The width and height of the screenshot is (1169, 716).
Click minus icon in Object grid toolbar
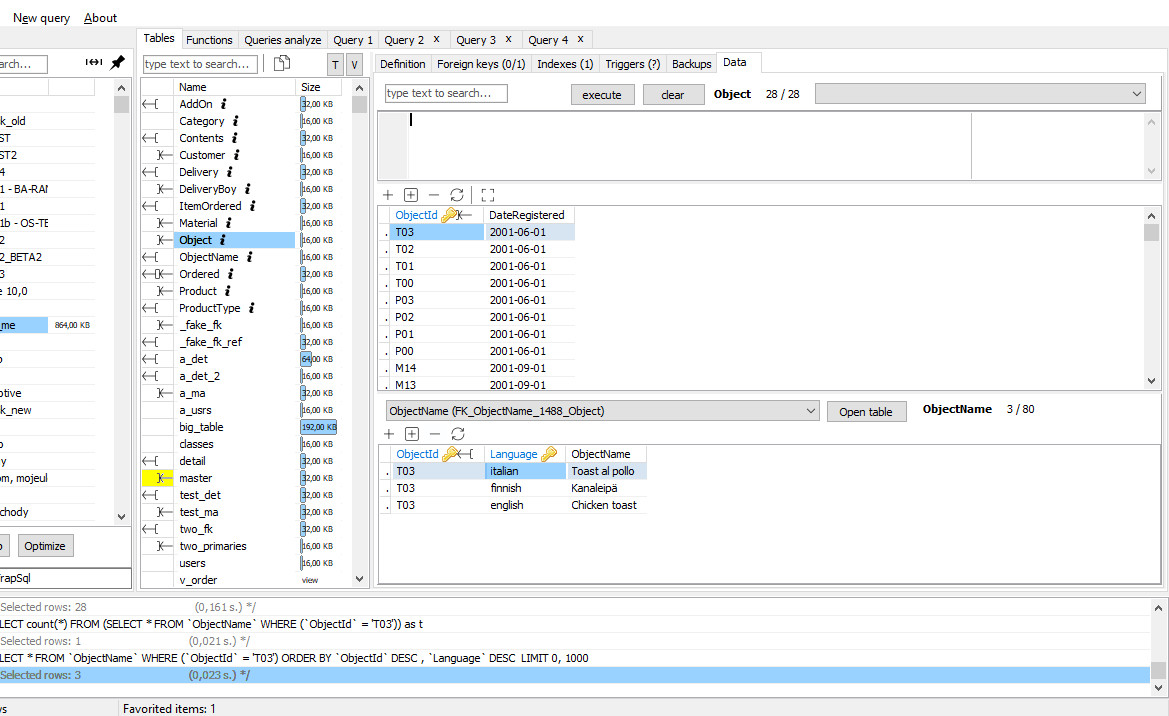[434, 195]
